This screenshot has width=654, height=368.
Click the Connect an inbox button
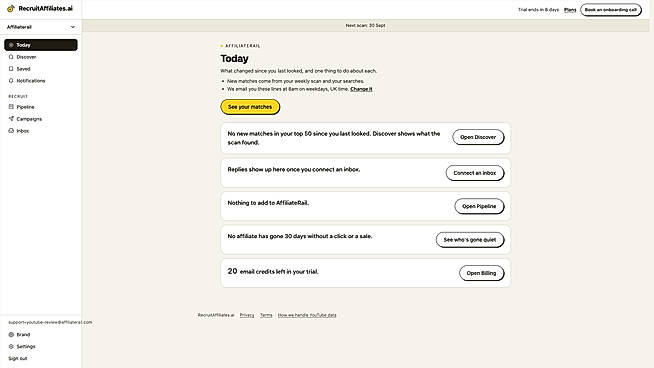[475, 173]
